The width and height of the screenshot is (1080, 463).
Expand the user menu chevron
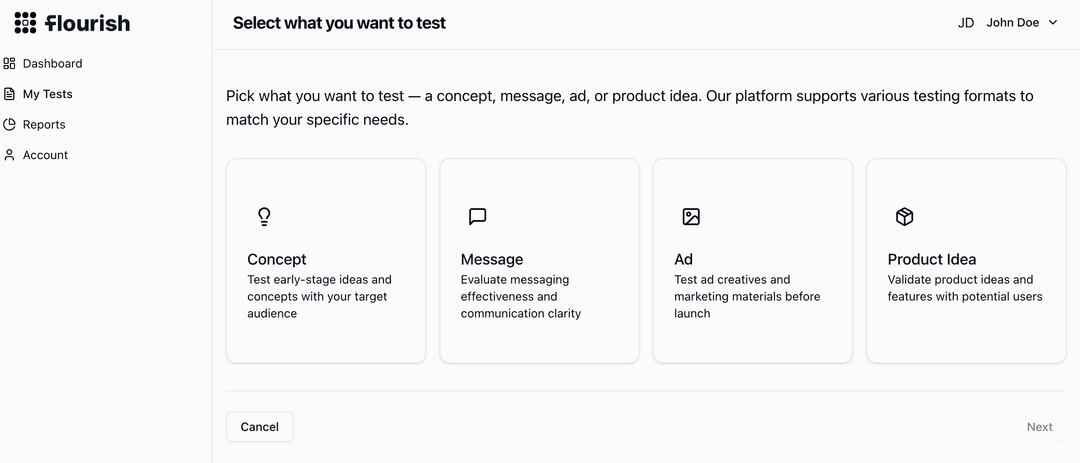point(1053,23)
